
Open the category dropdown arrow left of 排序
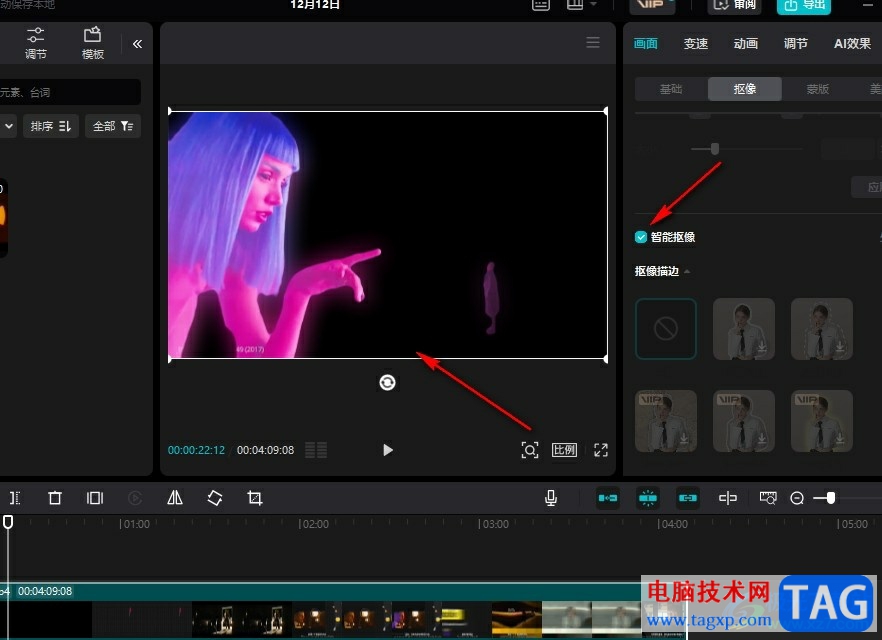(x=8, y=126)
